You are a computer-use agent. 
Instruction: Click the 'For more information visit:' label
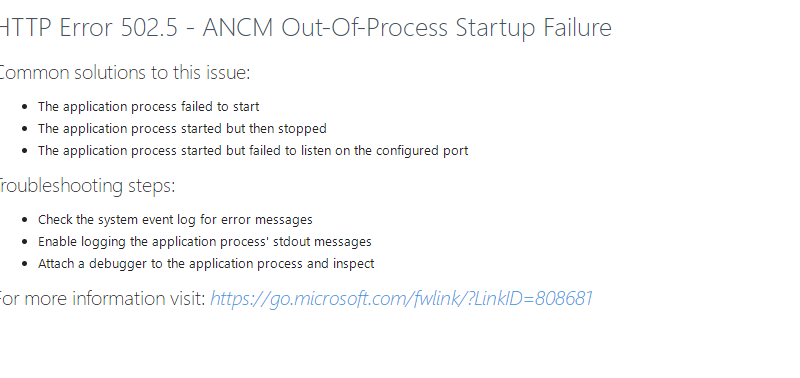tap(102, 298)
